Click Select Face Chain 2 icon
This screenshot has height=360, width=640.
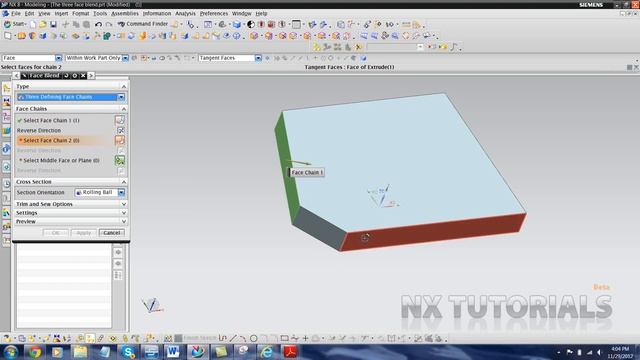point(120,140)
